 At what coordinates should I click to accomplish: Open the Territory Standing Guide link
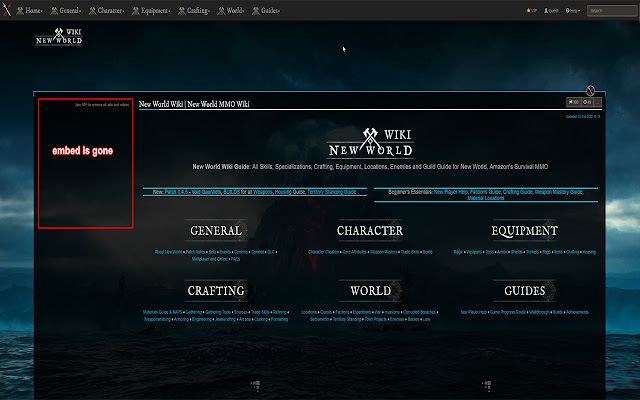331,192
